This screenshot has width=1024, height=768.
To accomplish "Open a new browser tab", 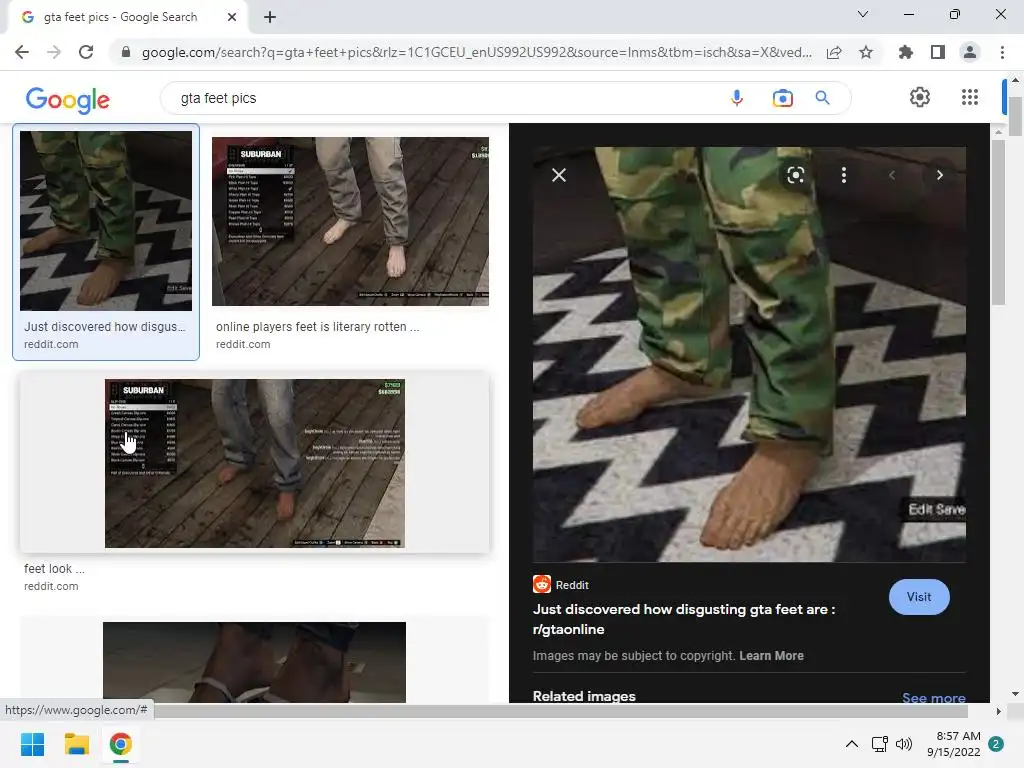I will pyautogui.click(x=270, y=17).
